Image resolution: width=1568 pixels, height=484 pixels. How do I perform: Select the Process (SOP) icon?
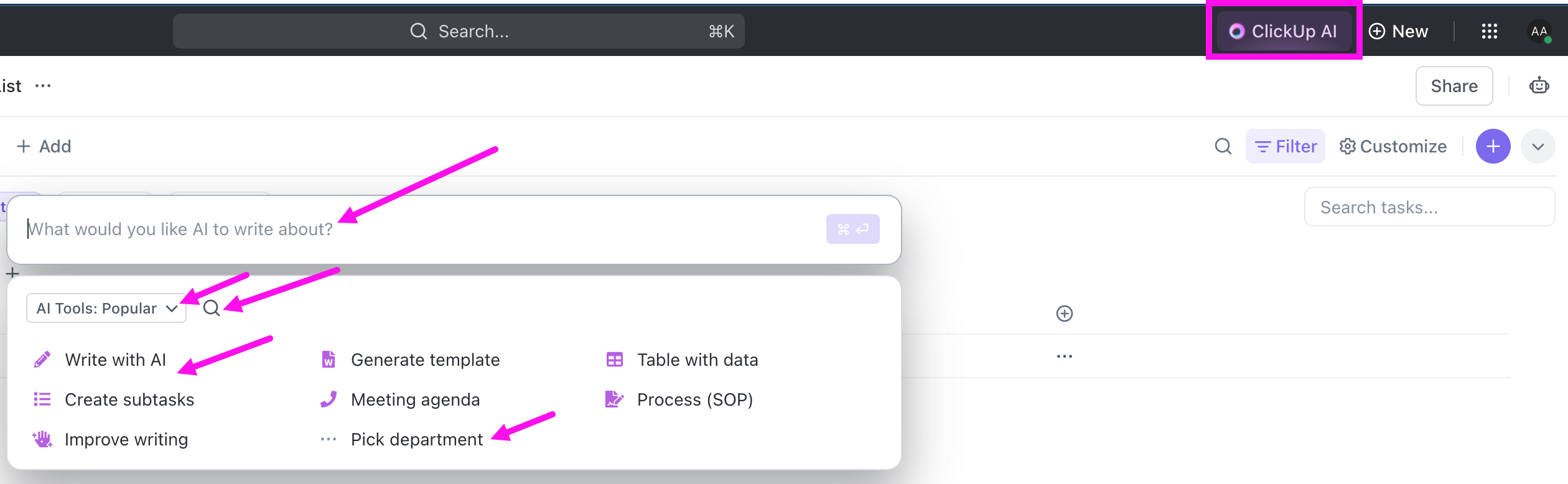click(614, 399)
